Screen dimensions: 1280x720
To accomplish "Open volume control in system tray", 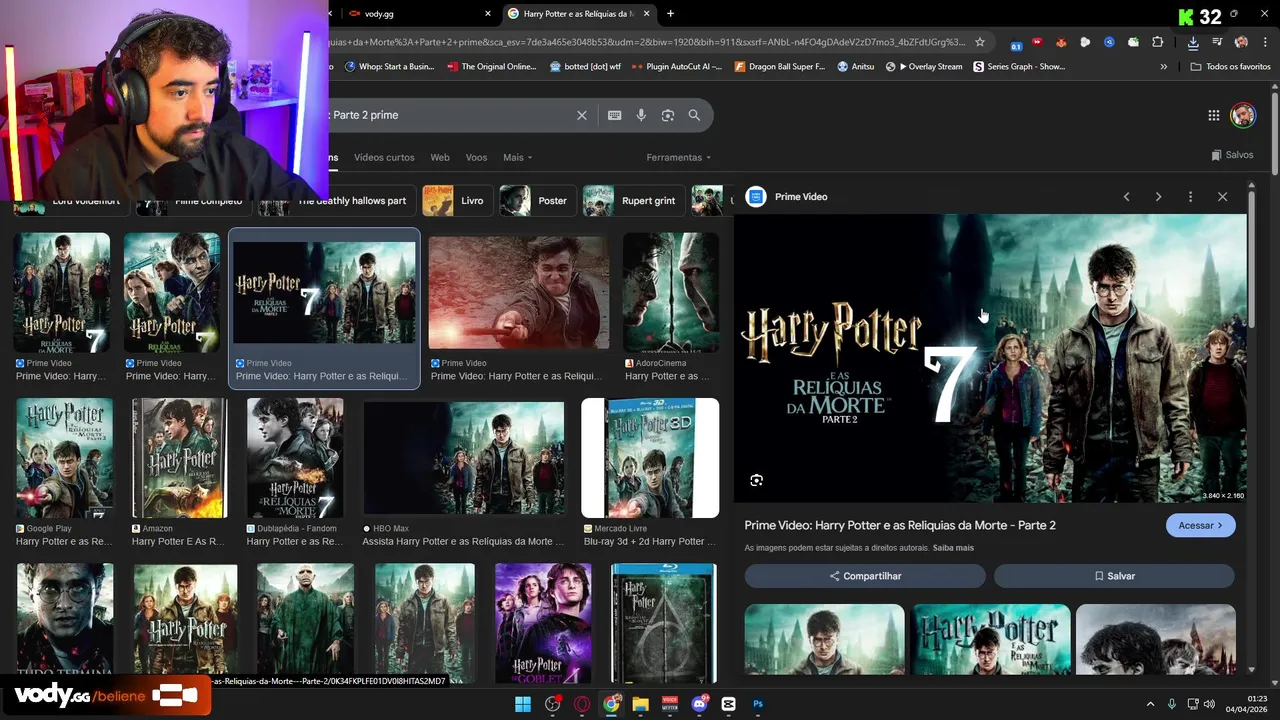I will (x=1210, y=704).
